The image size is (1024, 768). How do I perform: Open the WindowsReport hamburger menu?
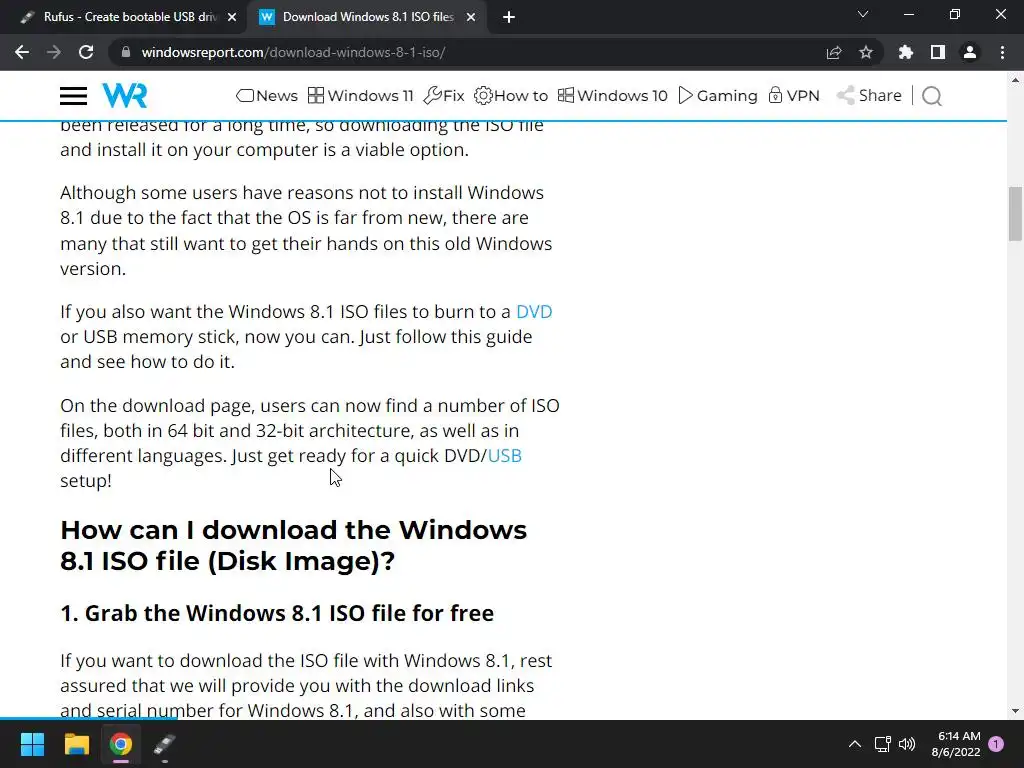(73, 96)
